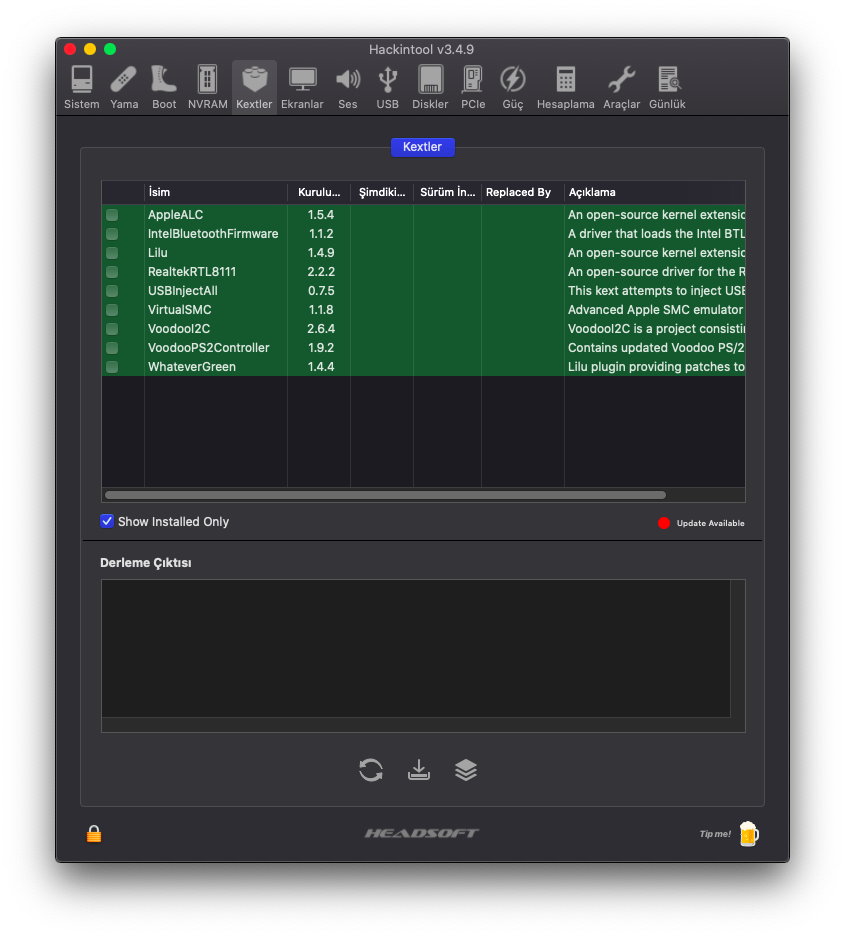Click the HEADSOFT logo link
This screenshot has height=936, width=845.
pos(422,833)
